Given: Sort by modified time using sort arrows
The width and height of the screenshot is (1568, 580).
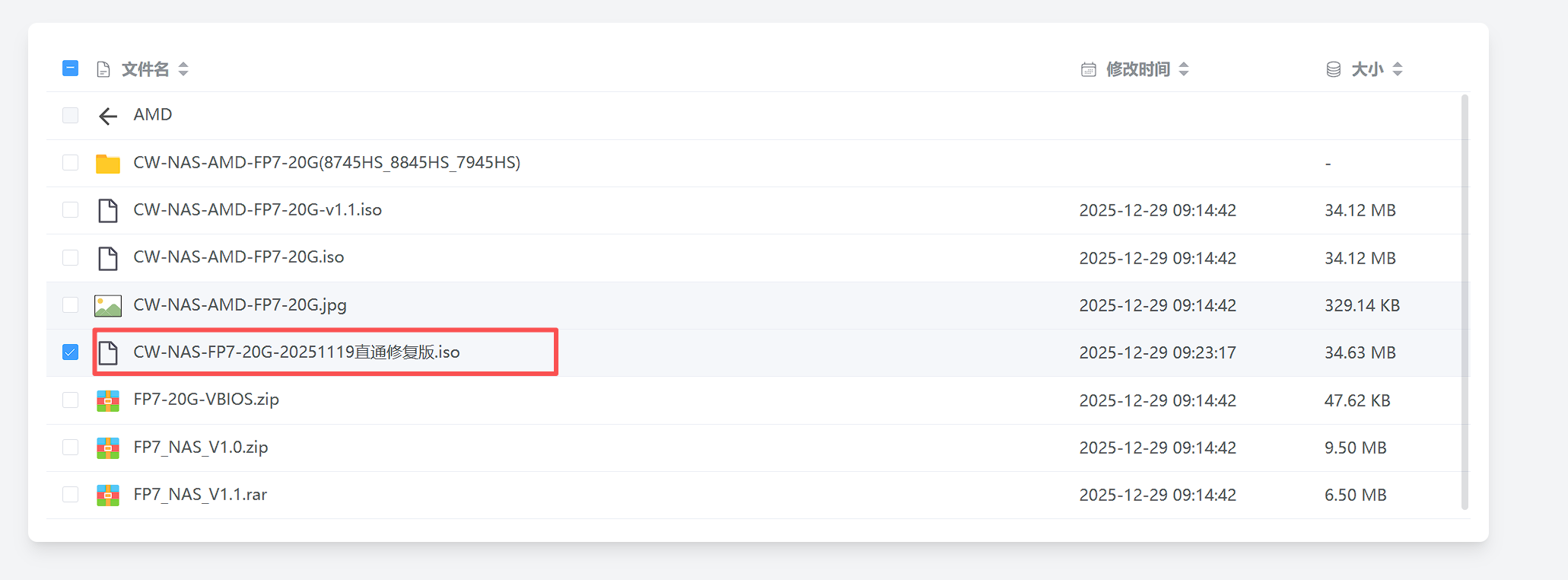Looking at the screenshot, I should [1184, 69].
